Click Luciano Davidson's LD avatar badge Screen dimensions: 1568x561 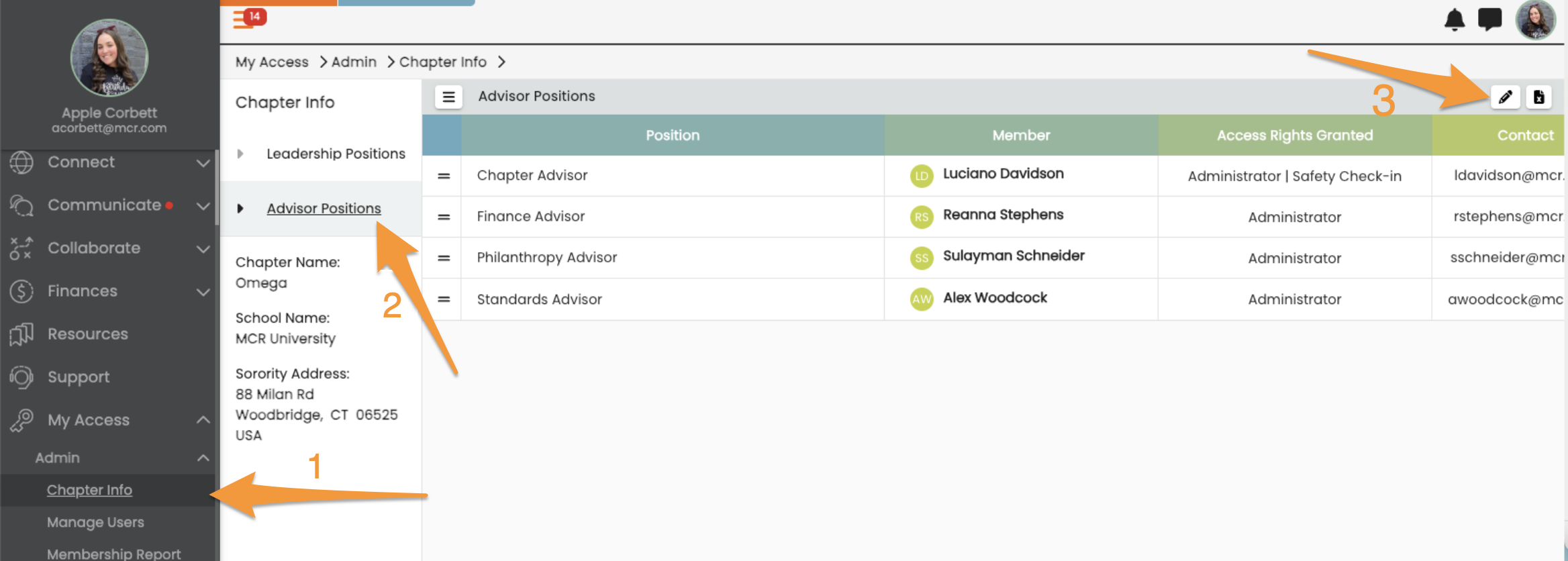[x=922, y=176]
